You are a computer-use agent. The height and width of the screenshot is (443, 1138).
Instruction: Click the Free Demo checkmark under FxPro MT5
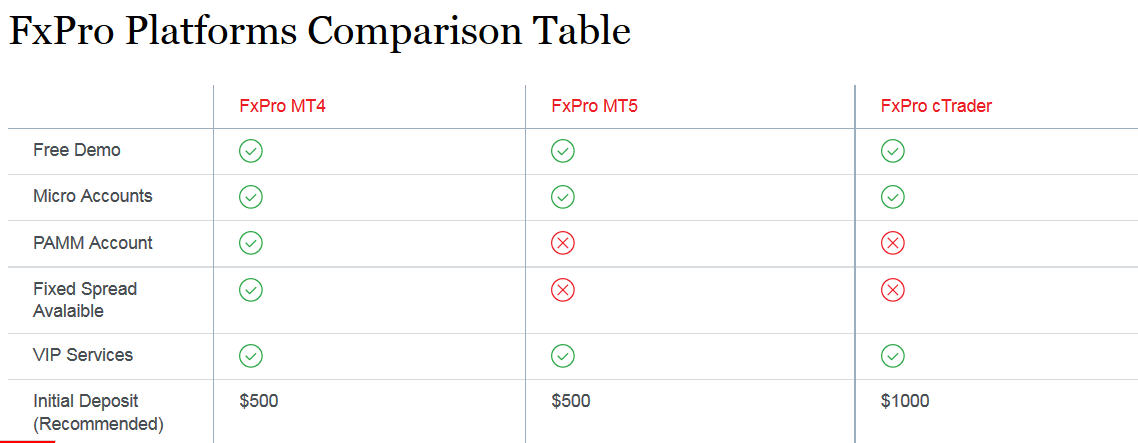point(562,151)
